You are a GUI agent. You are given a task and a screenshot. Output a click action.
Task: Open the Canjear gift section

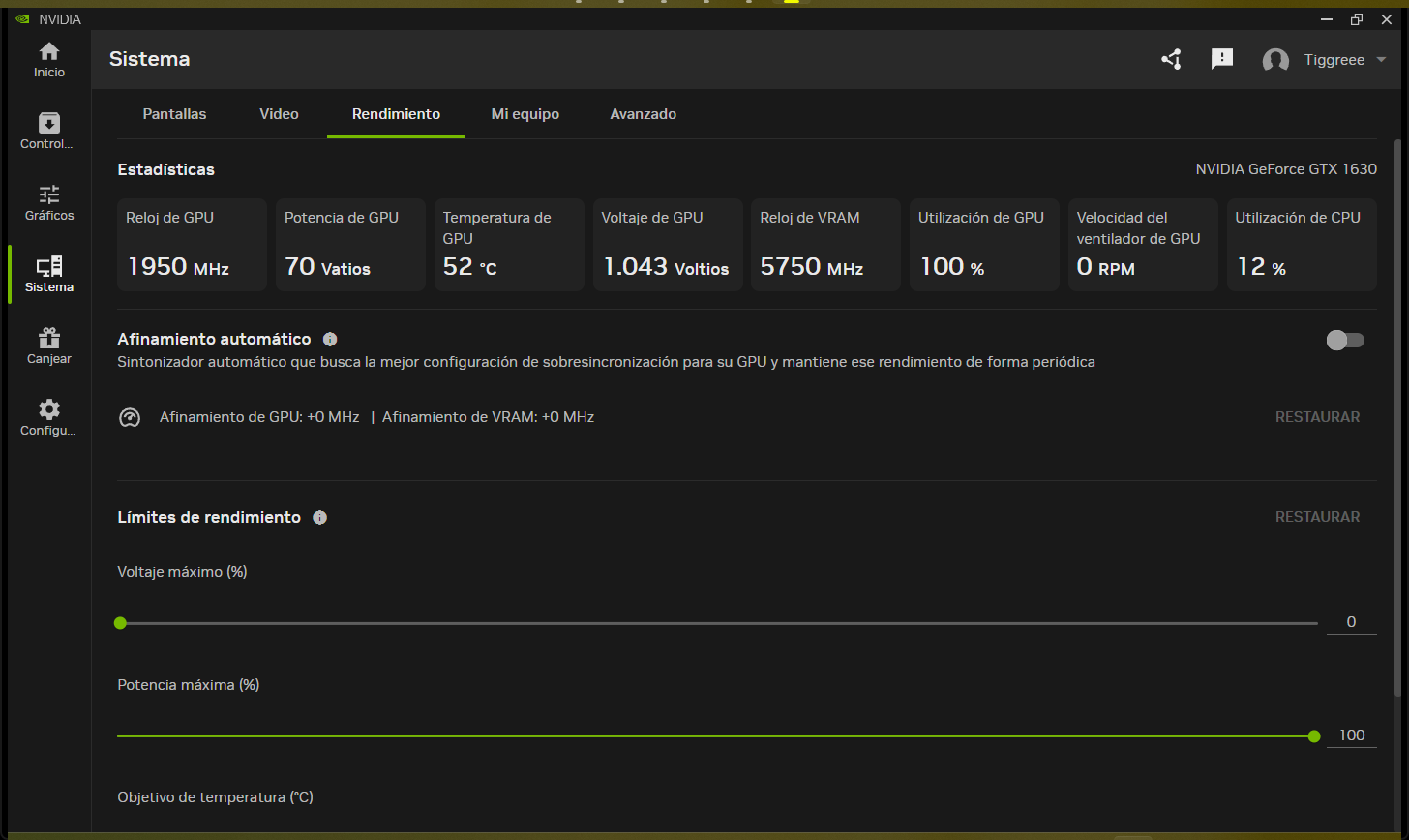point(49,346)
